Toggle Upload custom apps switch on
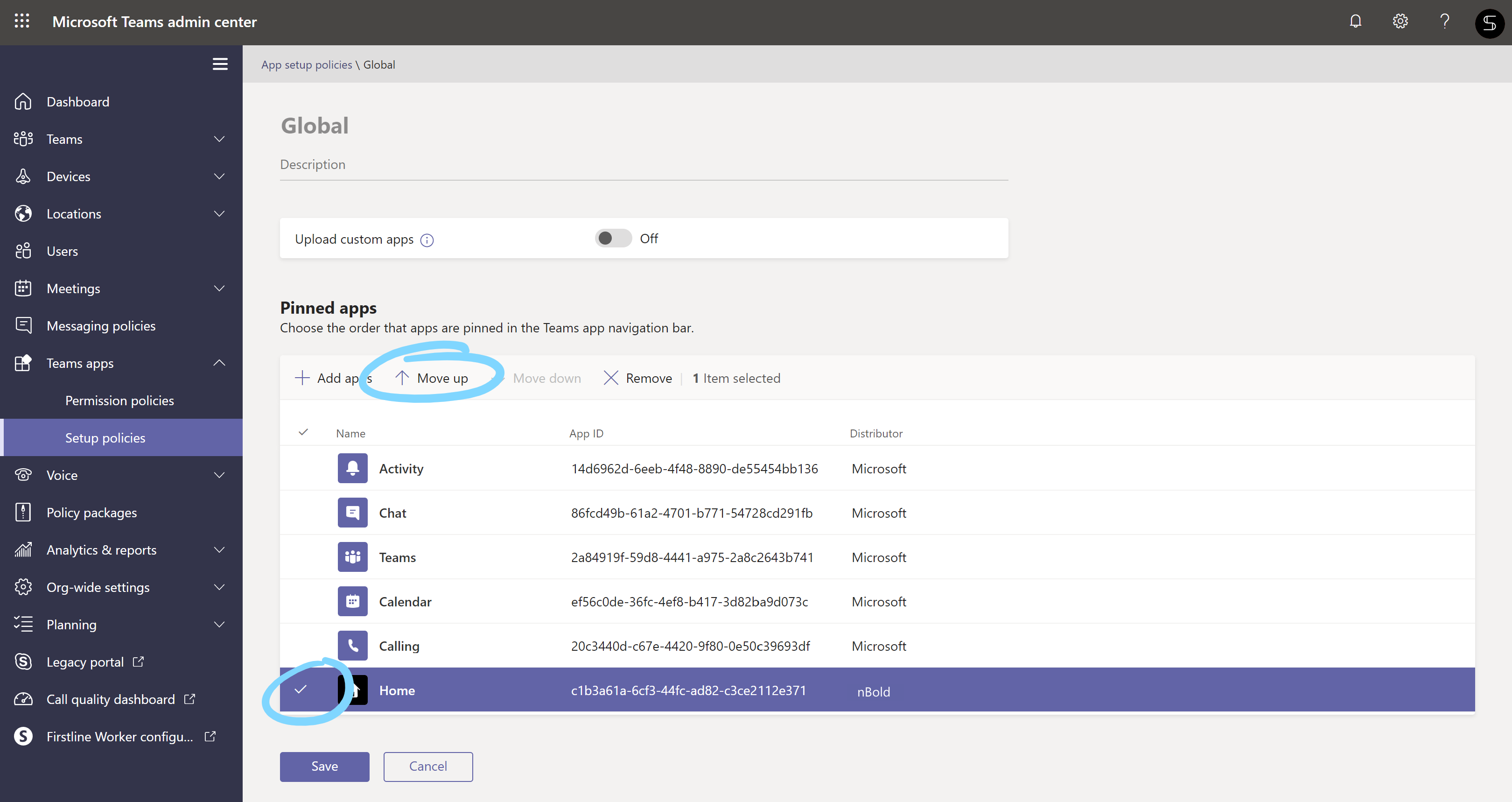 point(613,239)
